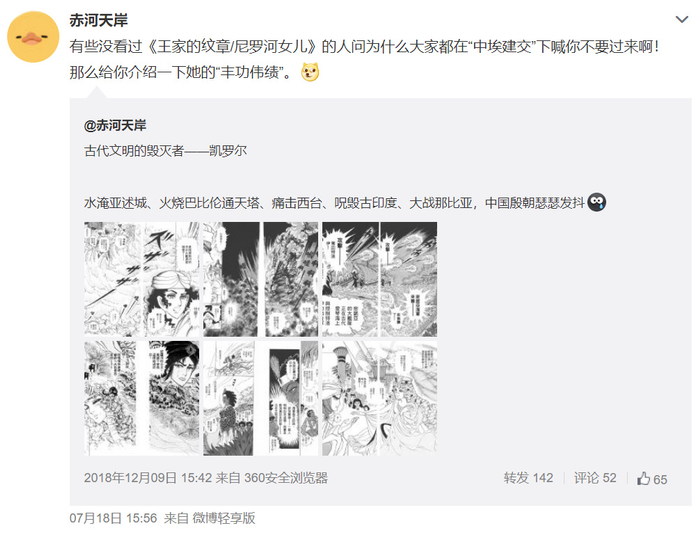Image resolution: width=700 pixels, height=535 pixels.
Task: Click the quoted text 古代文明的毁灭者——凯罗尔
Action: tap(165, 151)
